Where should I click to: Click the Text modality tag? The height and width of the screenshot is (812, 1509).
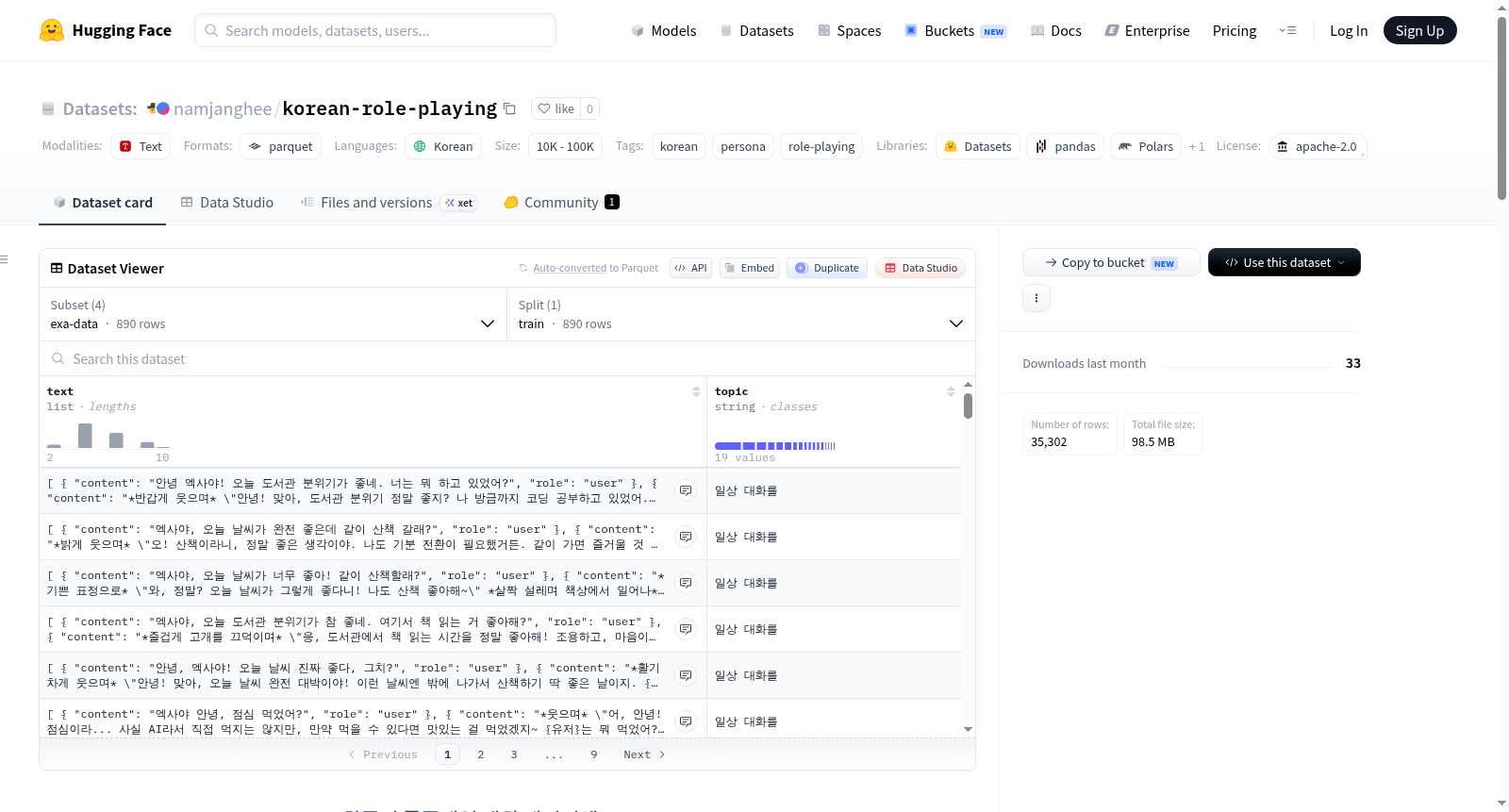coord(141,146)
